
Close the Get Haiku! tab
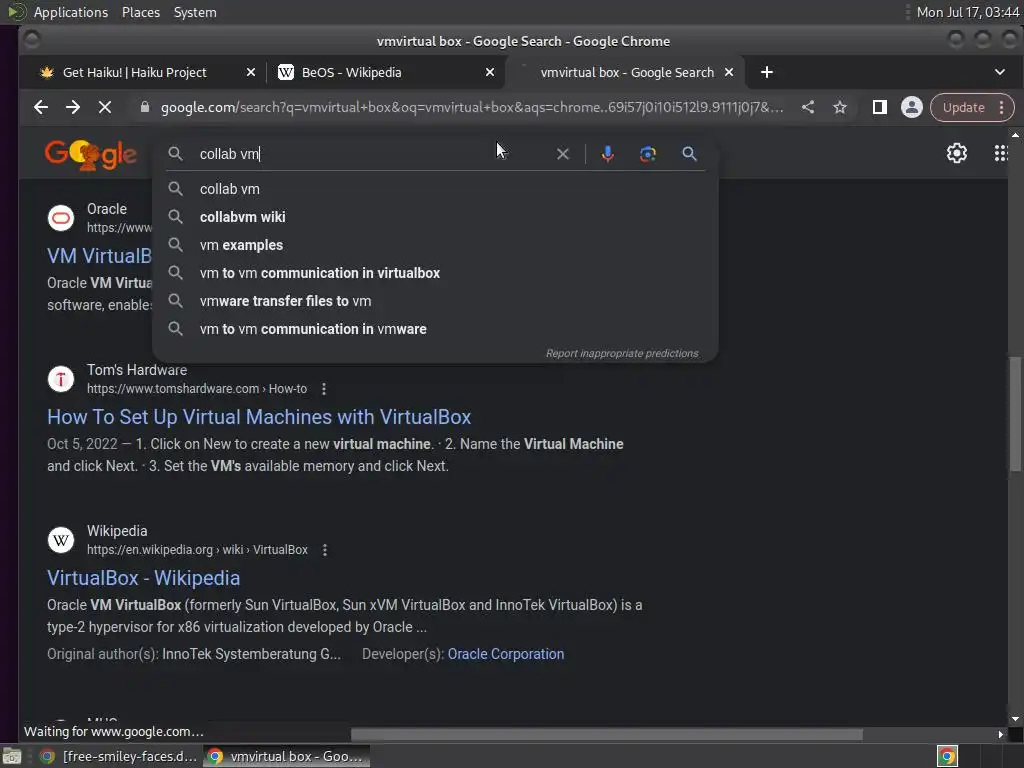[251, 72]
